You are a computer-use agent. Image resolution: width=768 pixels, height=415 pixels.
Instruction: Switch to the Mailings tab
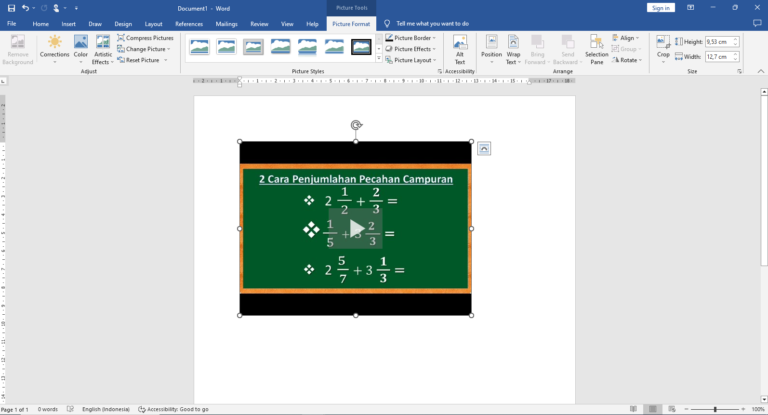click(x=227, y=23)
